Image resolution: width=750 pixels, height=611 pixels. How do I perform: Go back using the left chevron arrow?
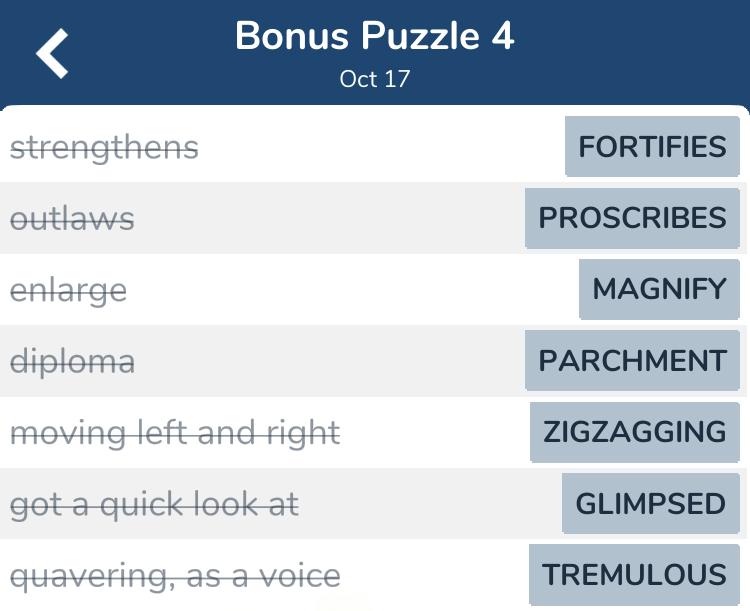tap(52, 54)
